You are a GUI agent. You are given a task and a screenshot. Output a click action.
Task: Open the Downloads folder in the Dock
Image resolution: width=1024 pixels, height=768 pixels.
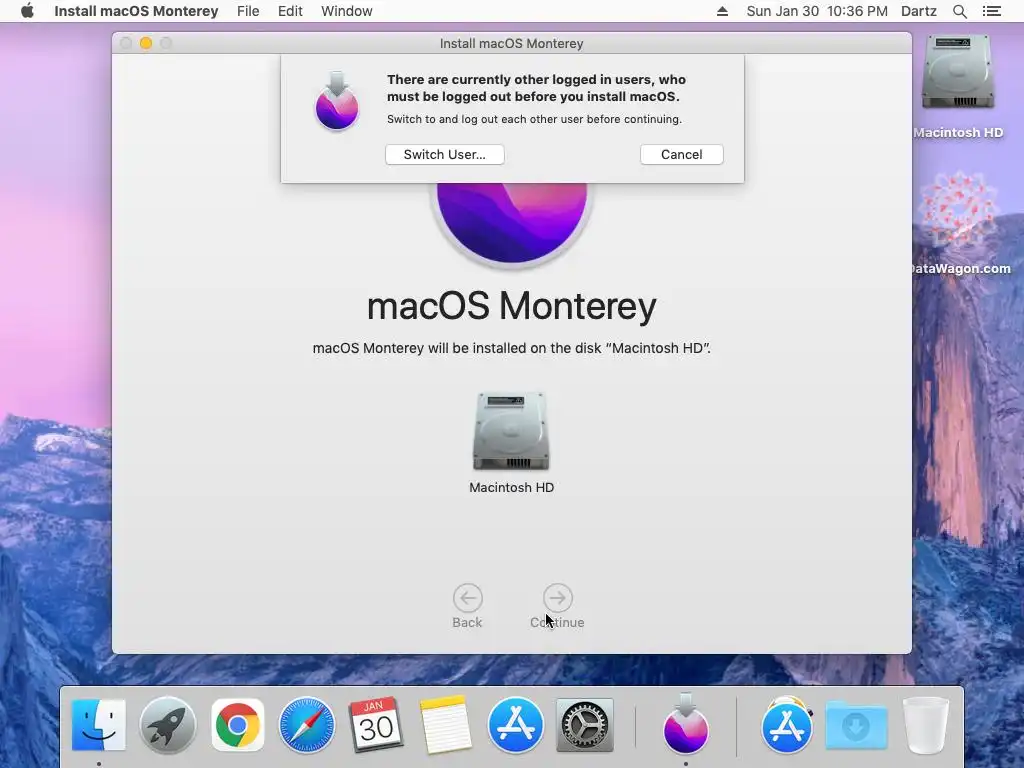click(856, 725)
